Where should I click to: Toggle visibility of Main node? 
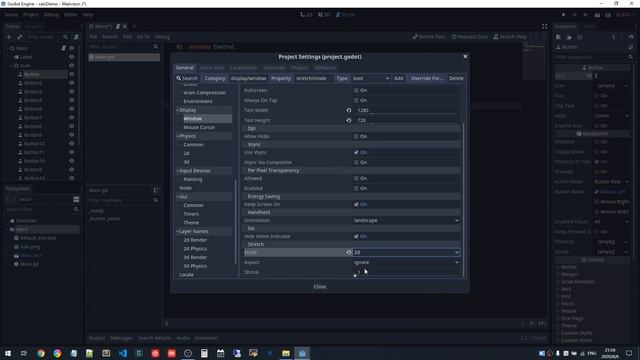71,48
